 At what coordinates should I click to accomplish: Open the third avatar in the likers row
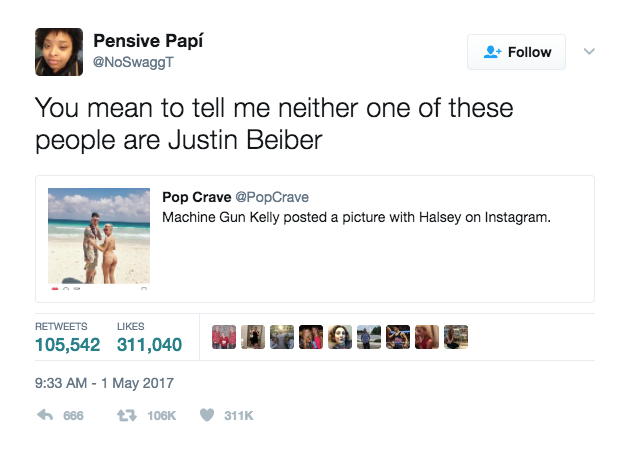pyautogui.click(x=283, y=336)
